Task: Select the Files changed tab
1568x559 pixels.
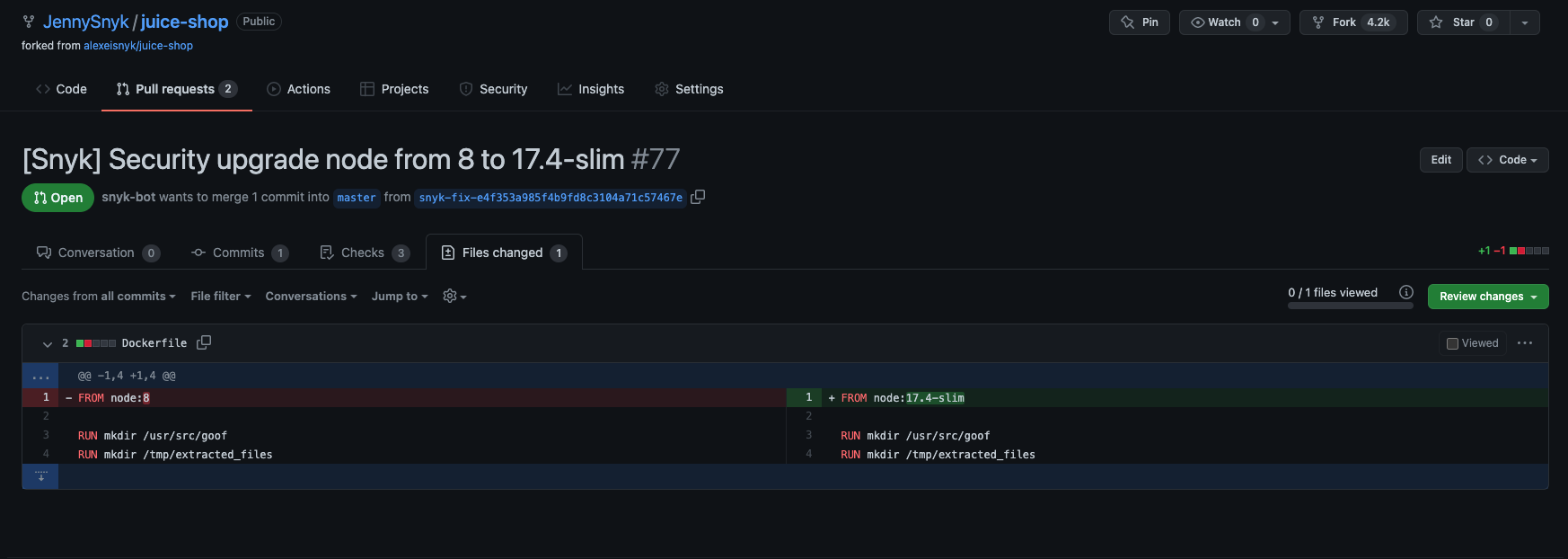Action: pyautogui.click(x=504, y=253)
